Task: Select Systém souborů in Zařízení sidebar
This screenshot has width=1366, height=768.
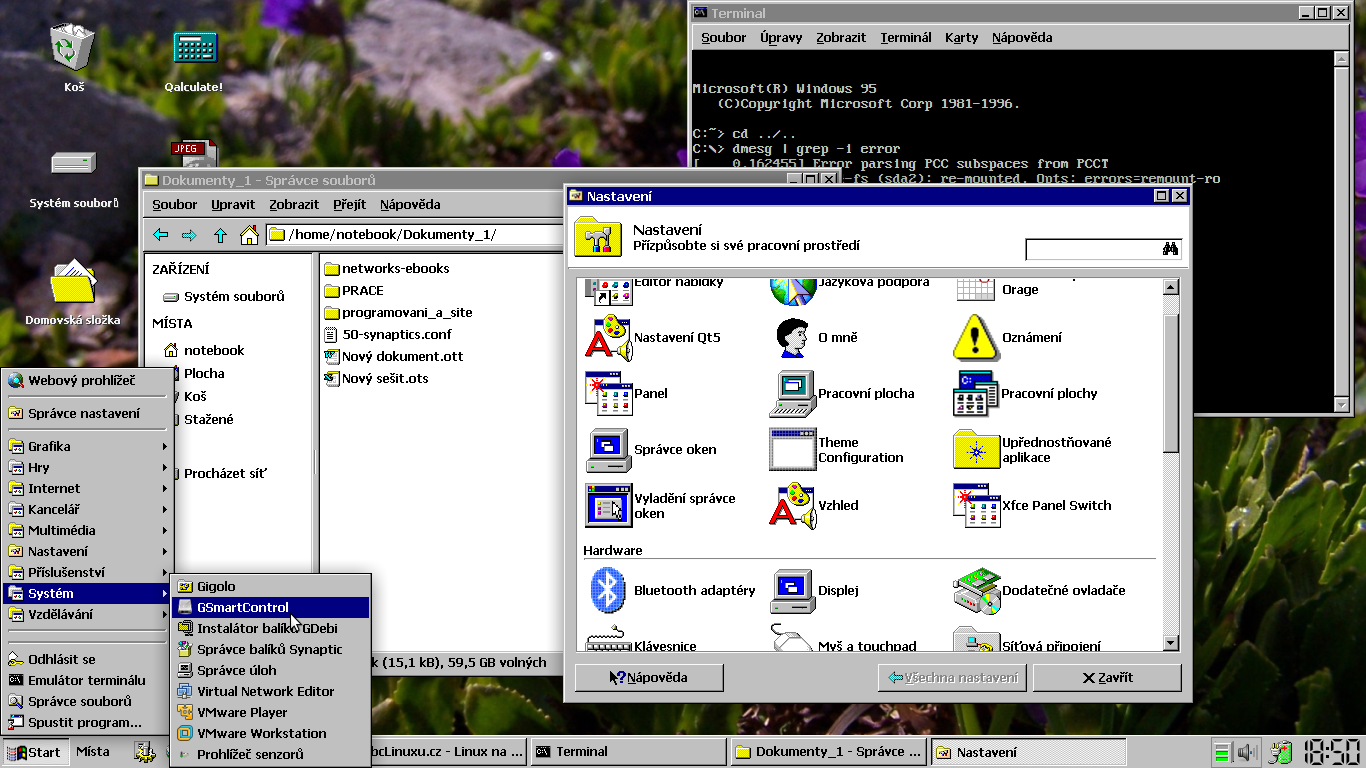Action: (x=224, y=296)
